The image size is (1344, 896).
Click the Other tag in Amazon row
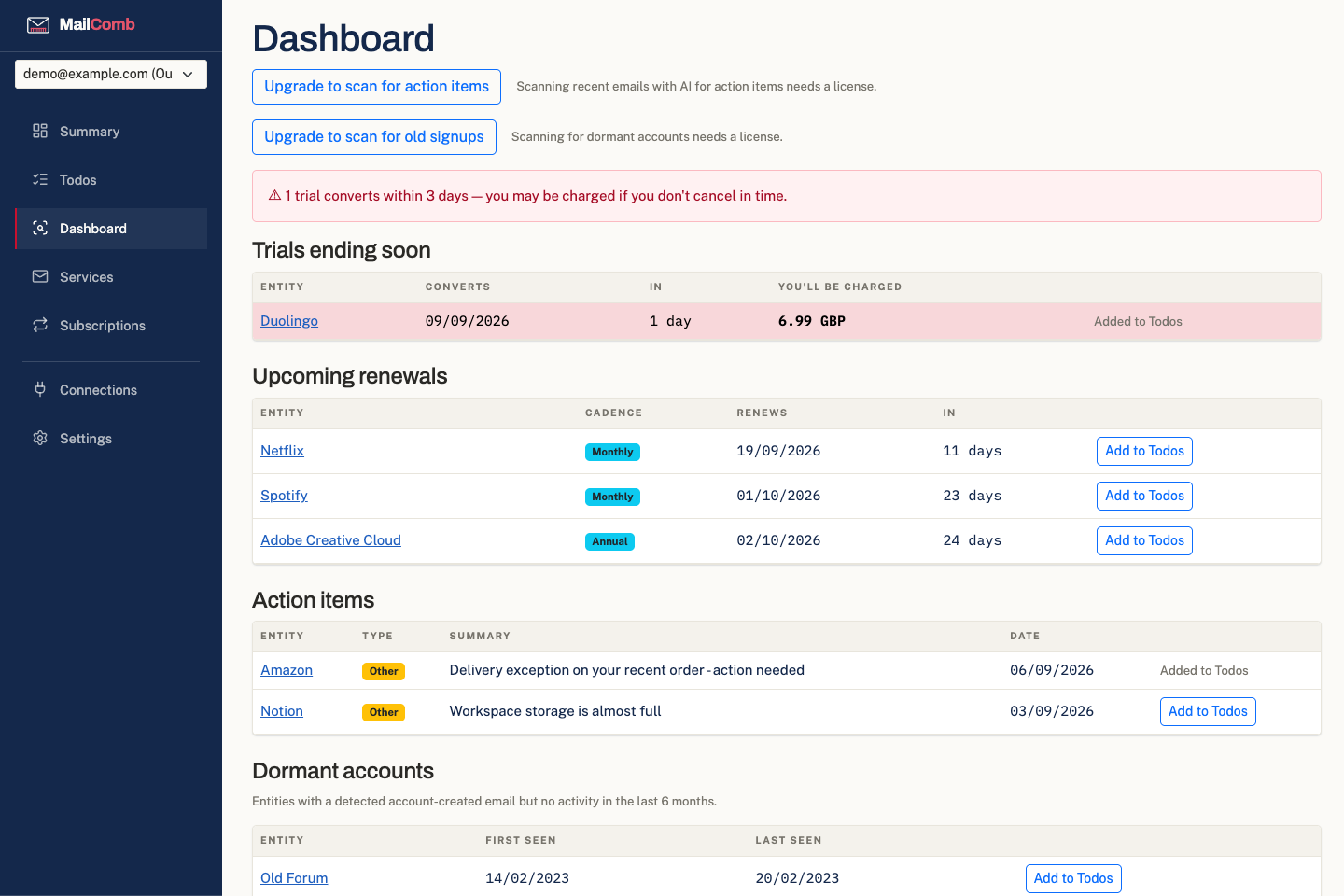384,671
